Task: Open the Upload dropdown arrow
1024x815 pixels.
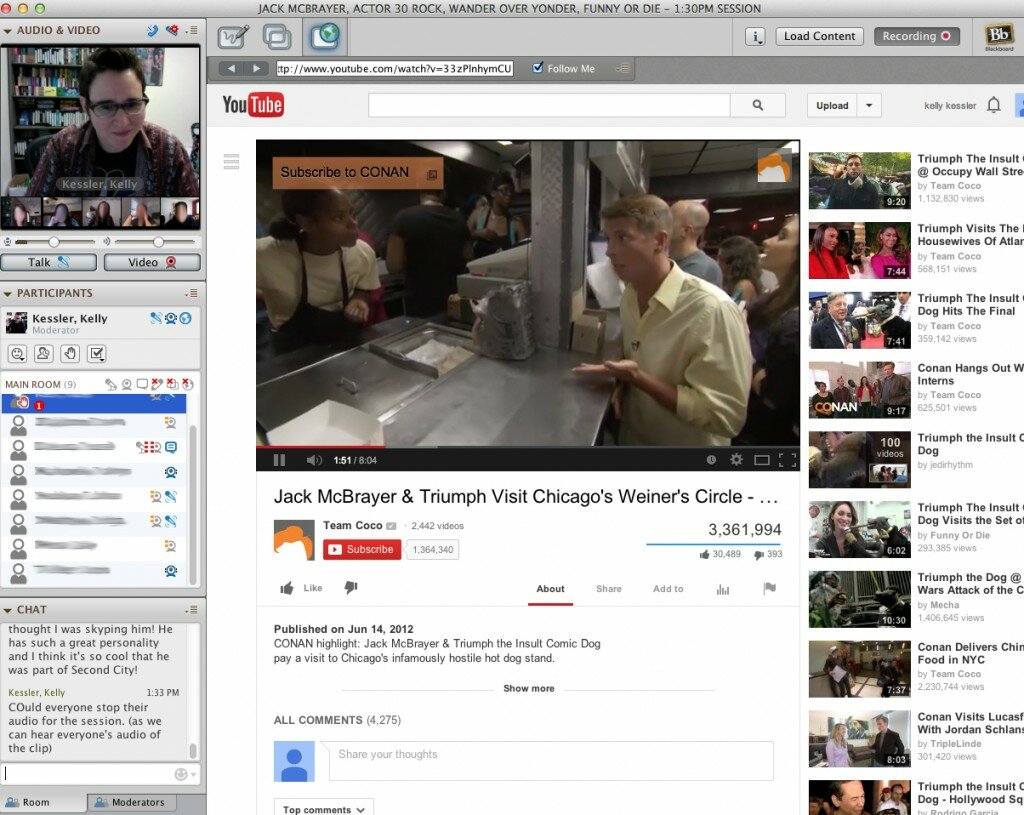Action: (869, 105)
